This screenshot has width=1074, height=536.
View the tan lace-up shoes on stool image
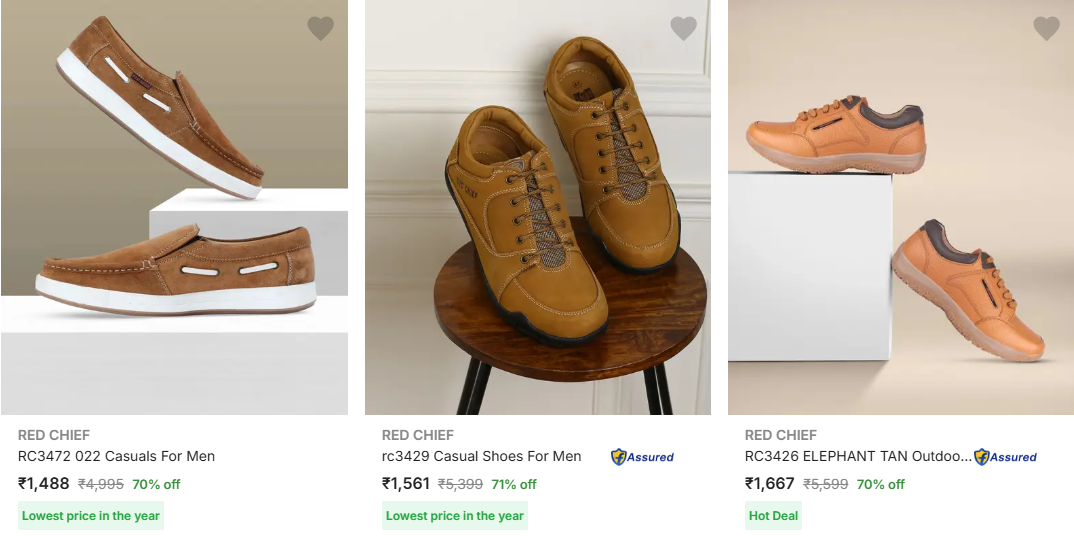point(537,207)
